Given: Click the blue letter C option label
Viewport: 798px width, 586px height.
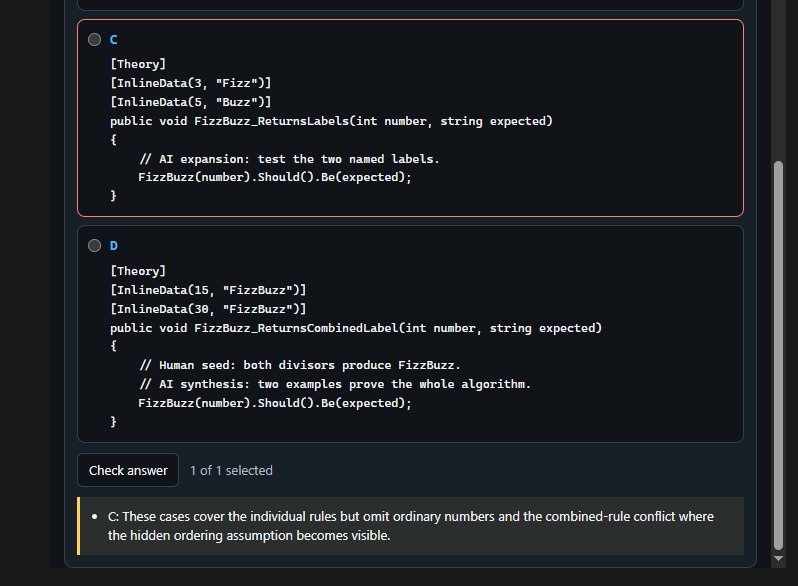Looking at the screenshot, I should [113, 40].
